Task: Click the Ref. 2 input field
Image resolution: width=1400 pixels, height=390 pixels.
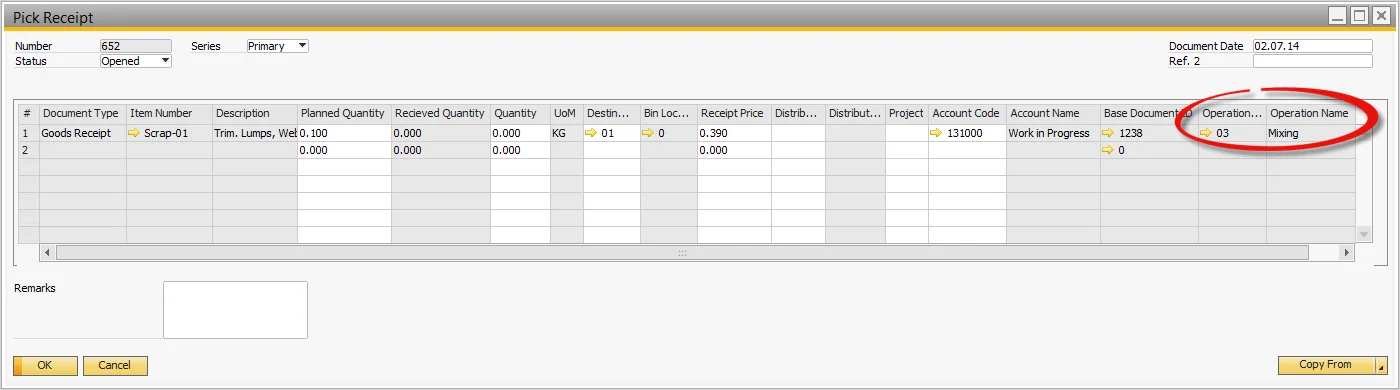Action: click(x=1312, y=61)
